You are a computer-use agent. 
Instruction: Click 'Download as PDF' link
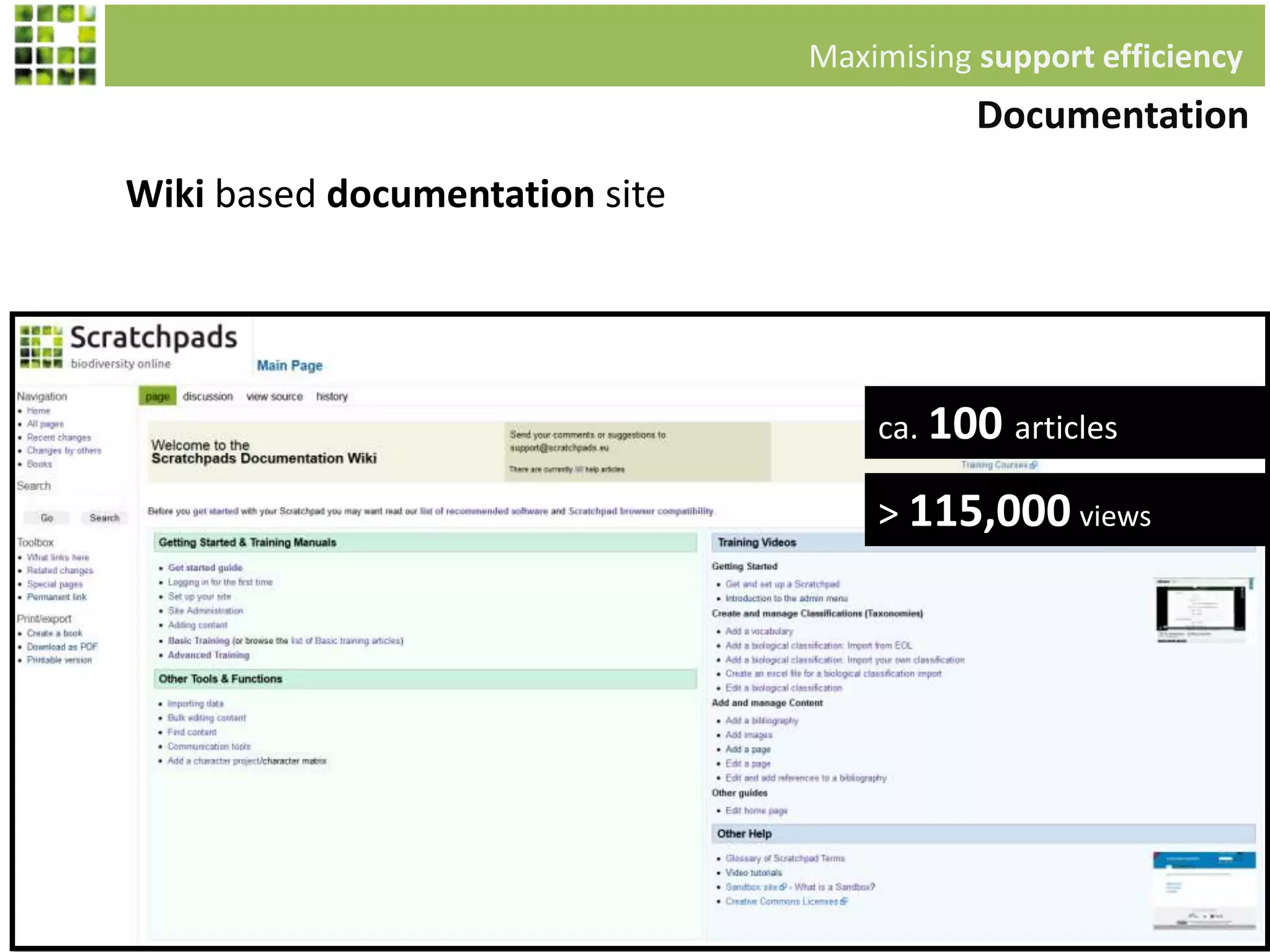(62, 647)
